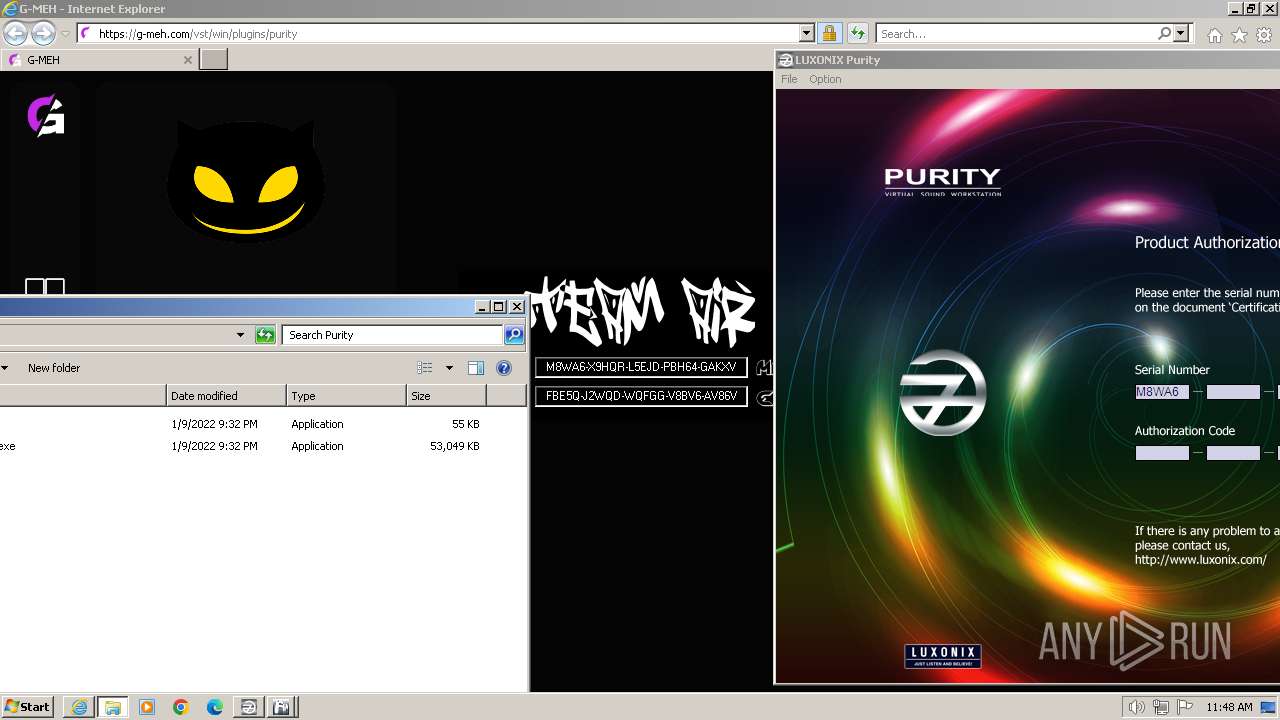Viewport: 1280px width, 720px height.
Task: Click the G-MEH purple logo
Action: pos(45,115)
